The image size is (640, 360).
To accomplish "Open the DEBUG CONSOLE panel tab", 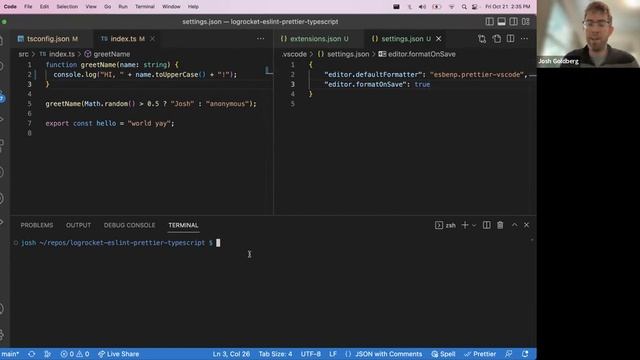I will click(x=129, y=225).
